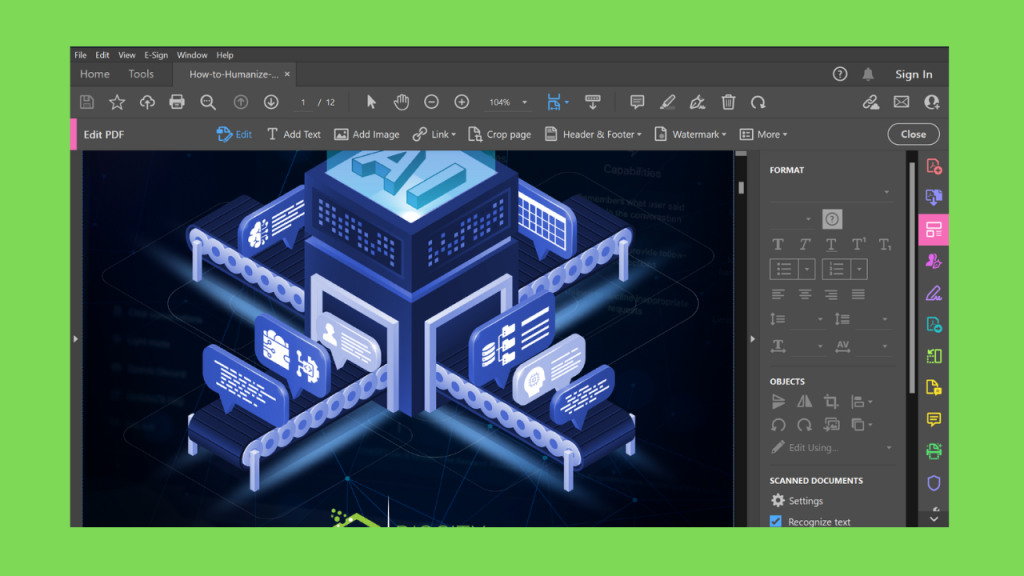Open the find text magnifier
1024x576 pixels.
point(208,102)
